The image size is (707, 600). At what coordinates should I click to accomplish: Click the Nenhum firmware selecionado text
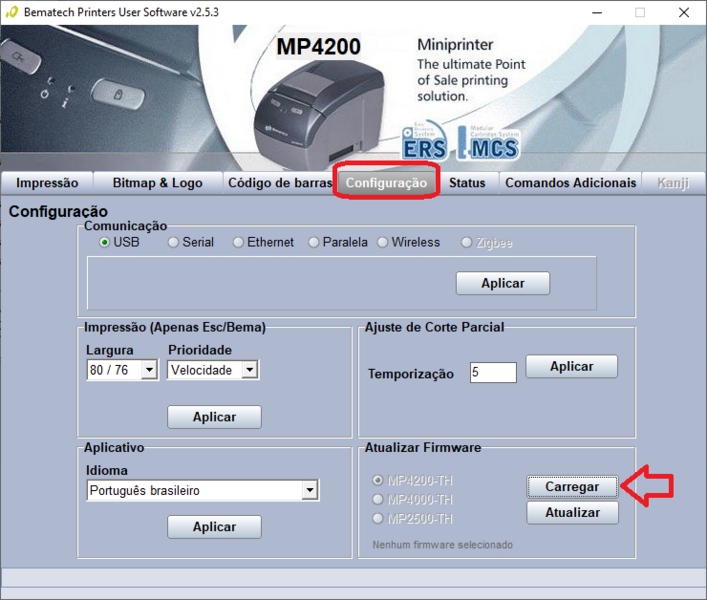tap(442, 545)
